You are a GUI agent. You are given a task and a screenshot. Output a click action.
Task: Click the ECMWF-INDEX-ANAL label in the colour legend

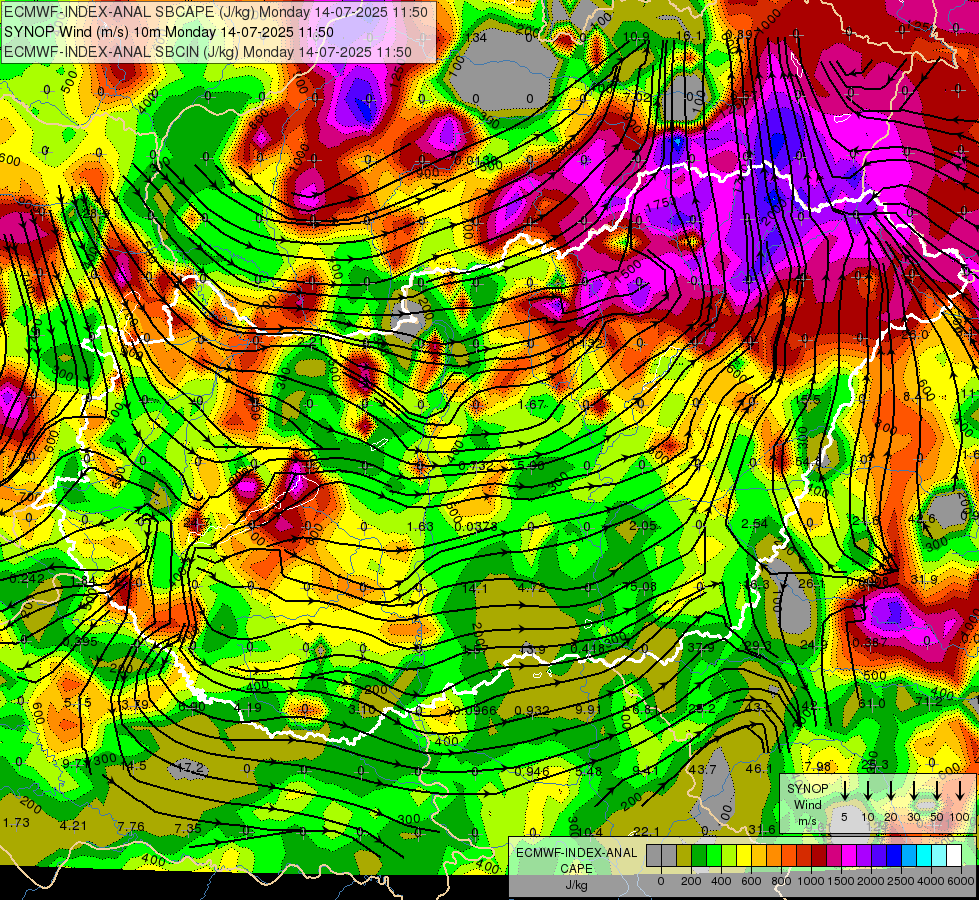[576, 853]
